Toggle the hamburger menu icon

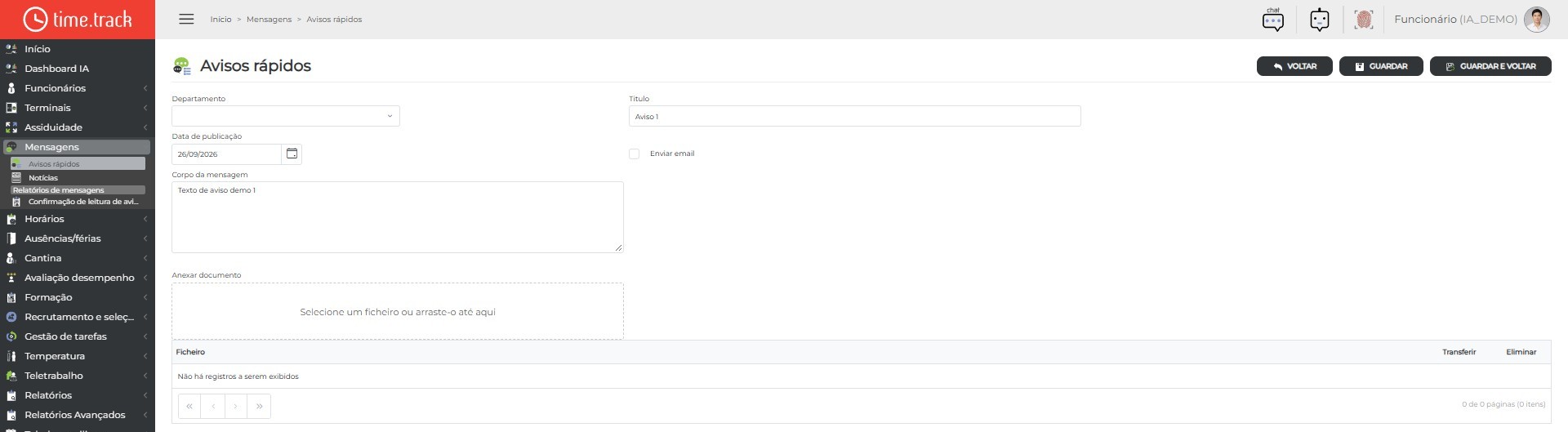pos(186,19)
